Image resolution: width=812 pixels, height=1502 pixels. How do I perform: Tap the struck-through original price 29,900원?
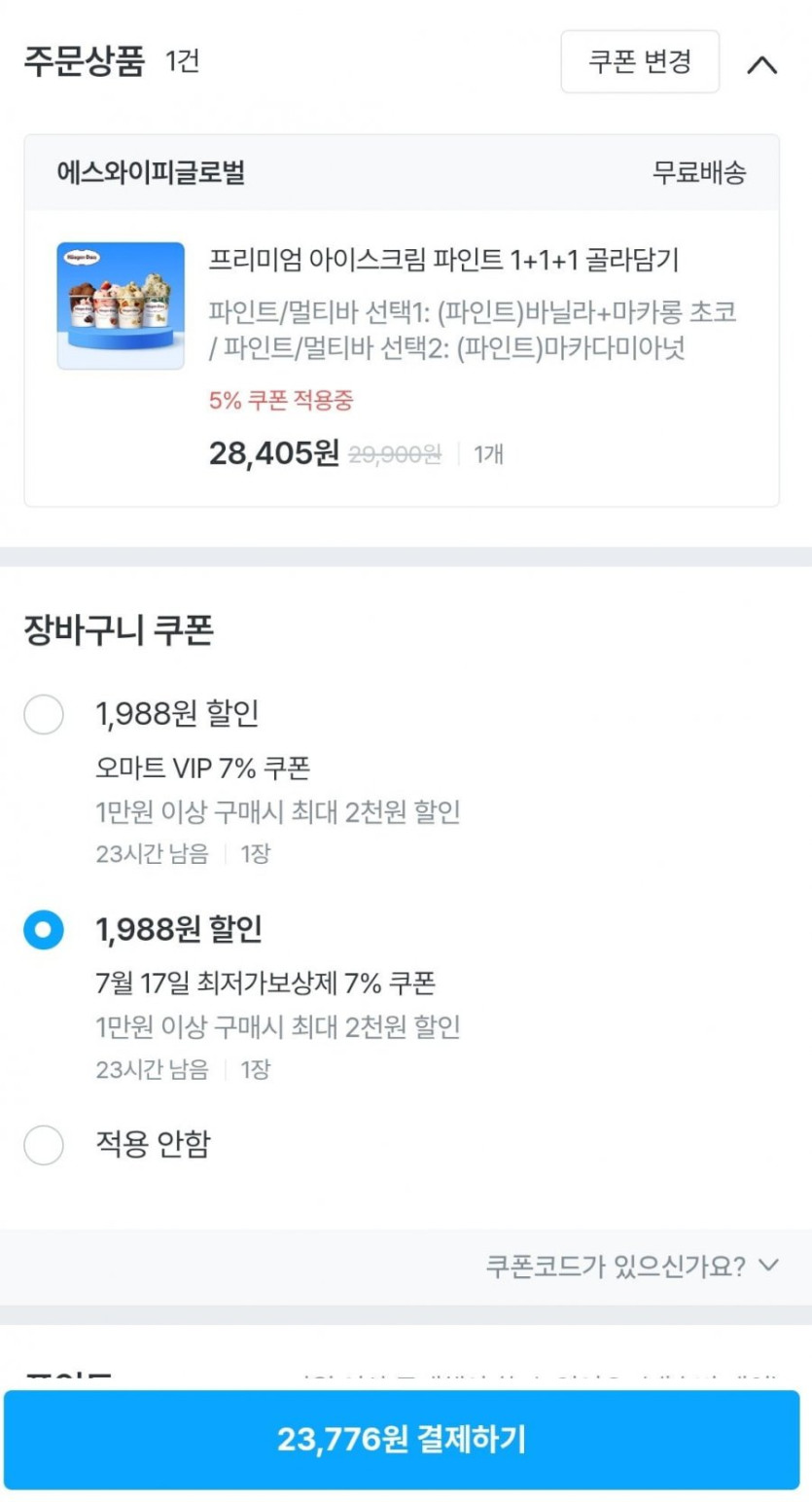pos(395,453)
